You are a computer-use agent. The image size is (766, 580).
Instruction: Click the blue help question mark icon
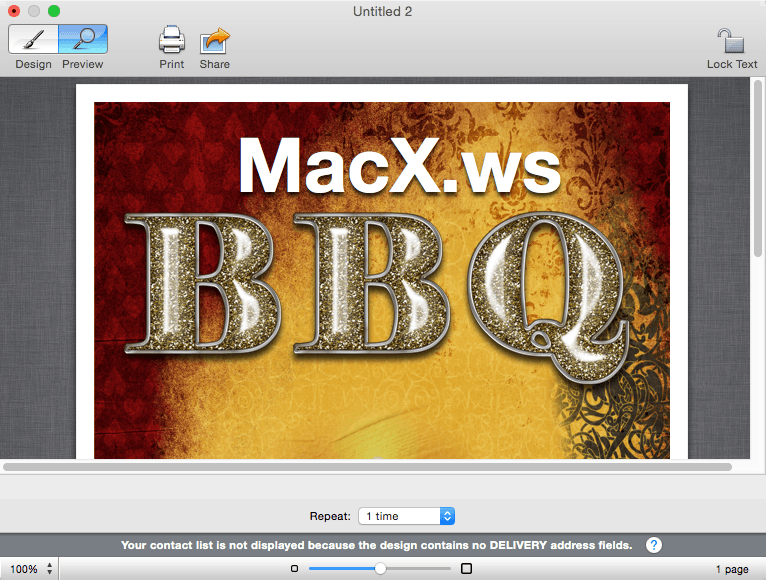pos(654,545)
